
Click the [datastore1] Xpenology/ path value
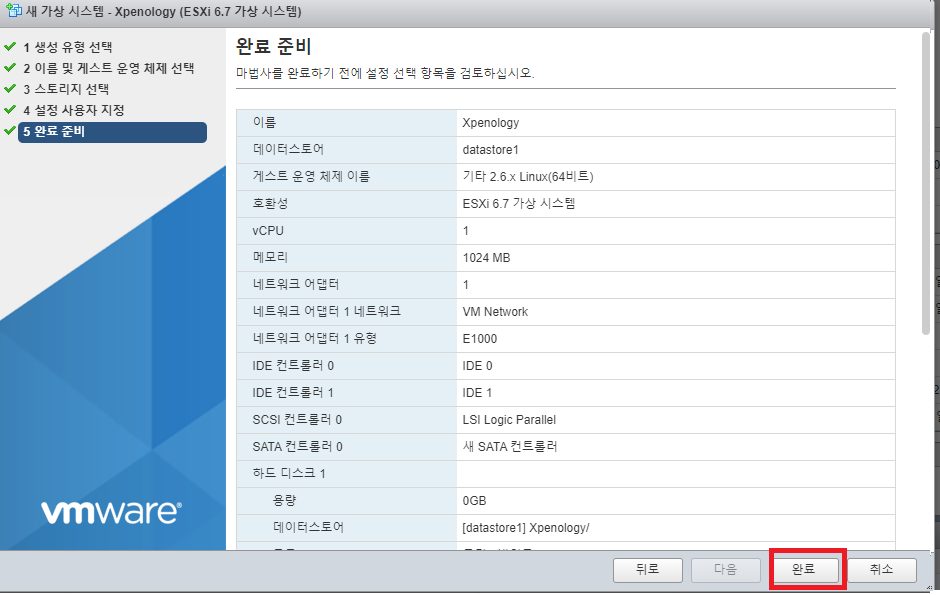[526, 528]
